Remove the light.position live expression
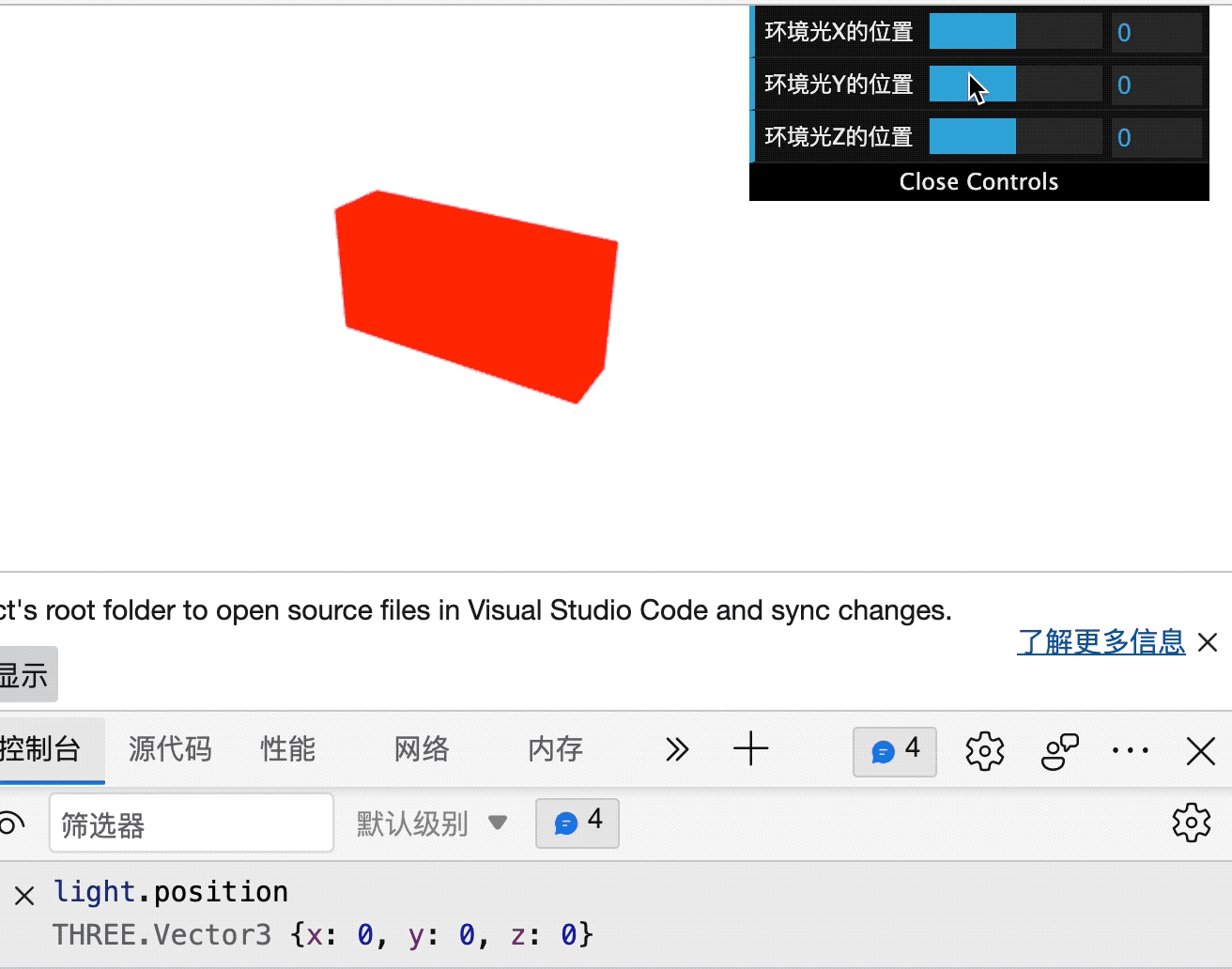 coord(24,896)
